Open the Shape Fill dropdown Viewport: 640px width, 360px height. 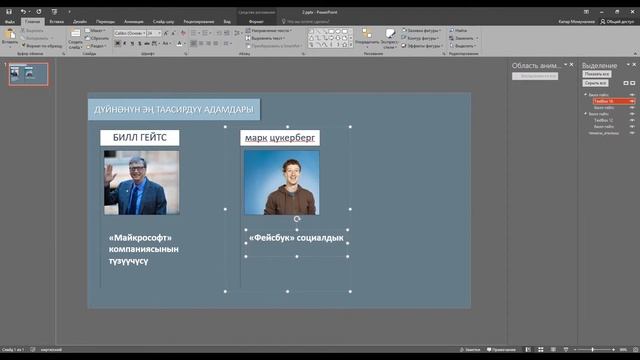click(x=421, y=30)
